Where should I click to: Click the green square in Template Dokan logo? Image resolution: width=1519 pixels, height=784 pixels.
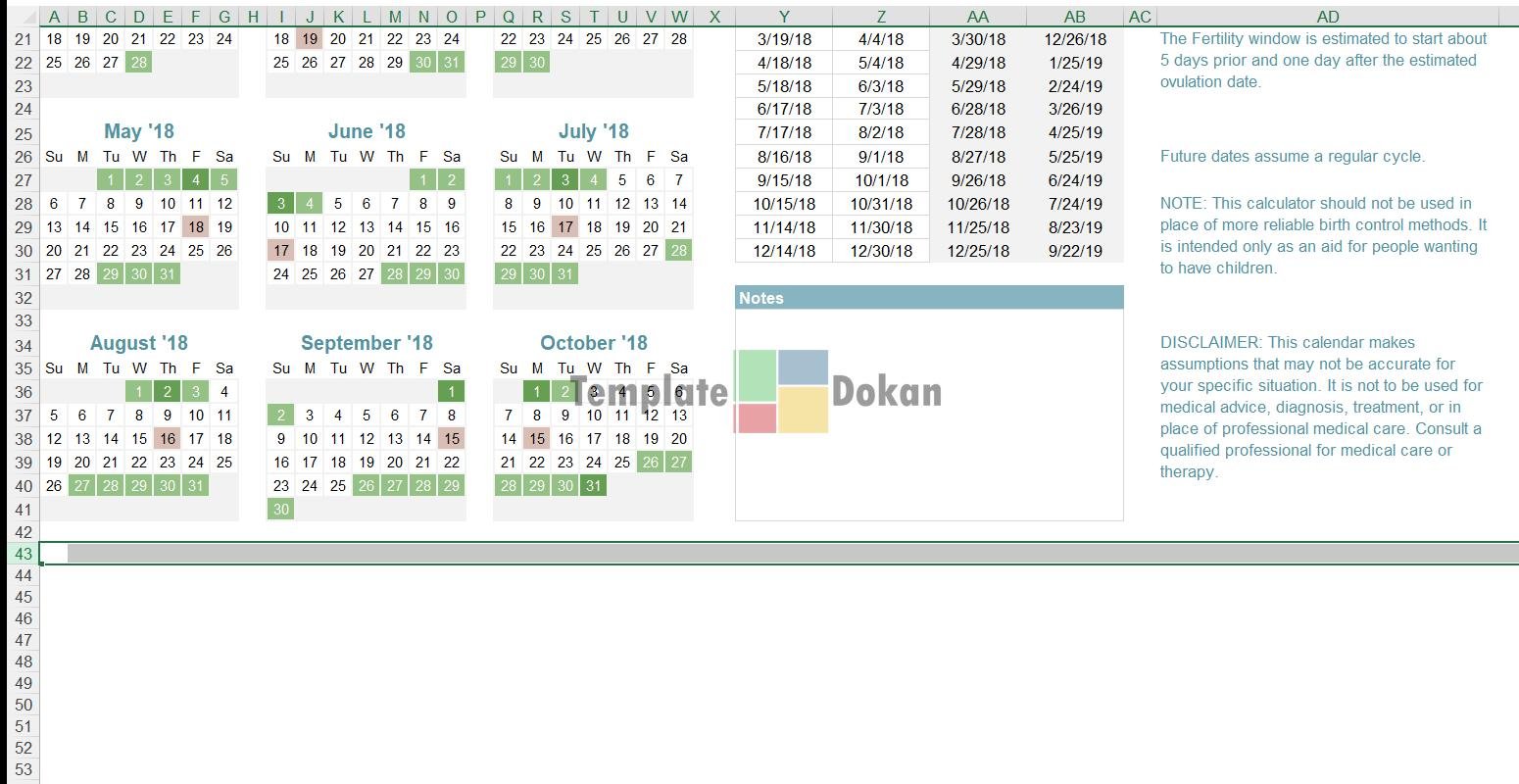(756, 374)
